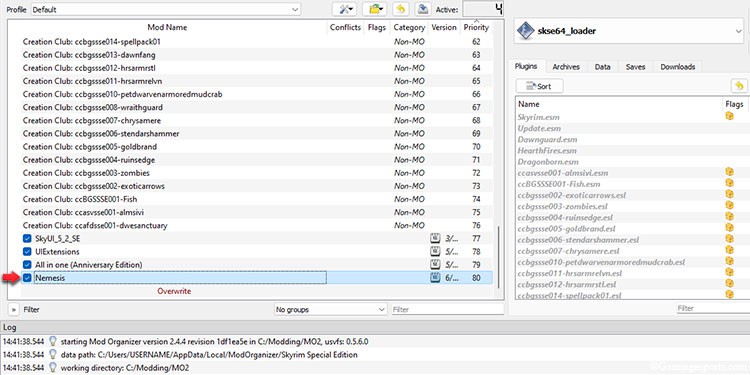Click the restore backup arrow above mod list
The height and width of the screenshot is (375, 750).
tap(401, 9)
